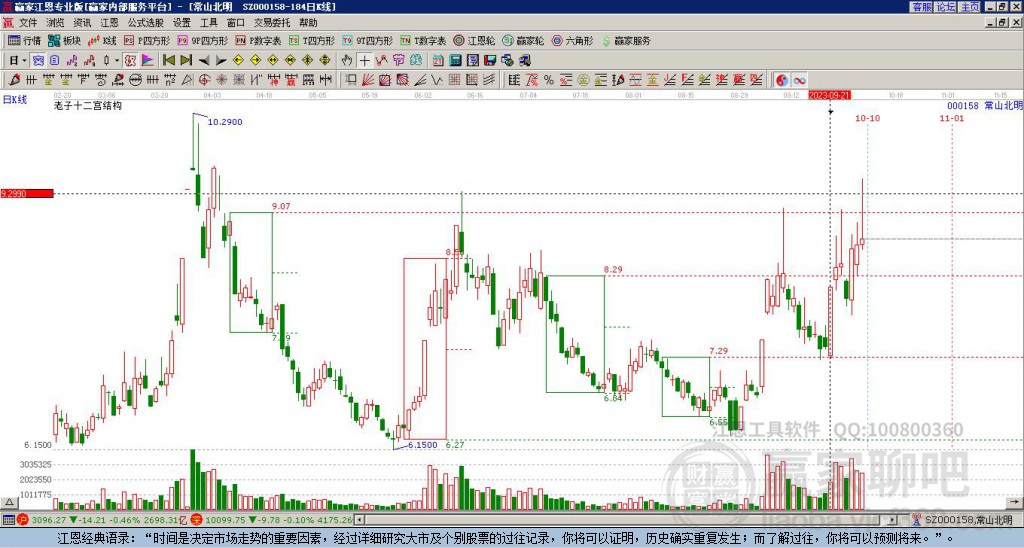The width and height of the screenshot is (1024, 548).
Task: Open the 行情 market quotes view
Action: click(24, 40)
